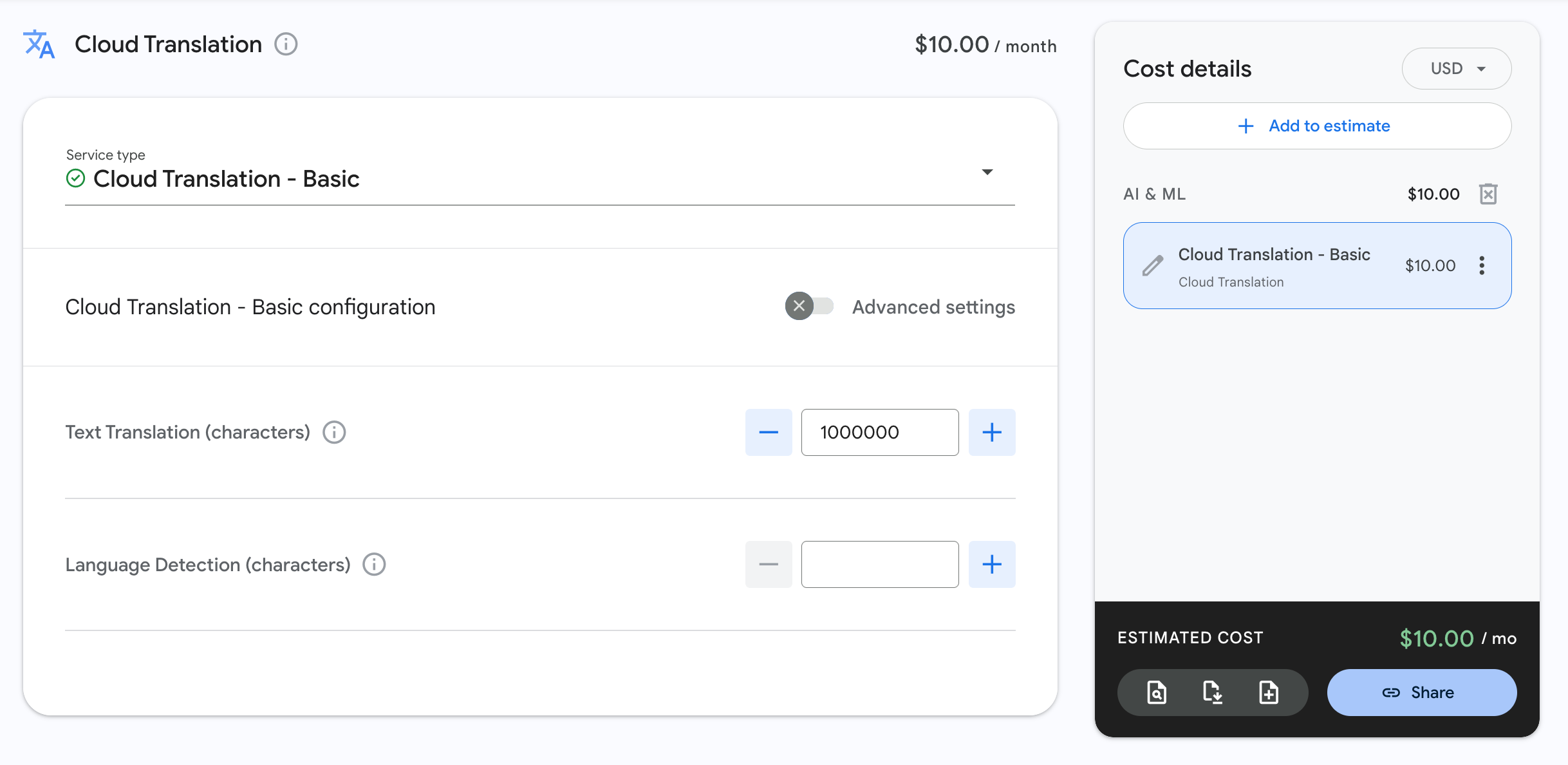Click the estimated cost $10.00 / mo

click(x=1458, y=638)
